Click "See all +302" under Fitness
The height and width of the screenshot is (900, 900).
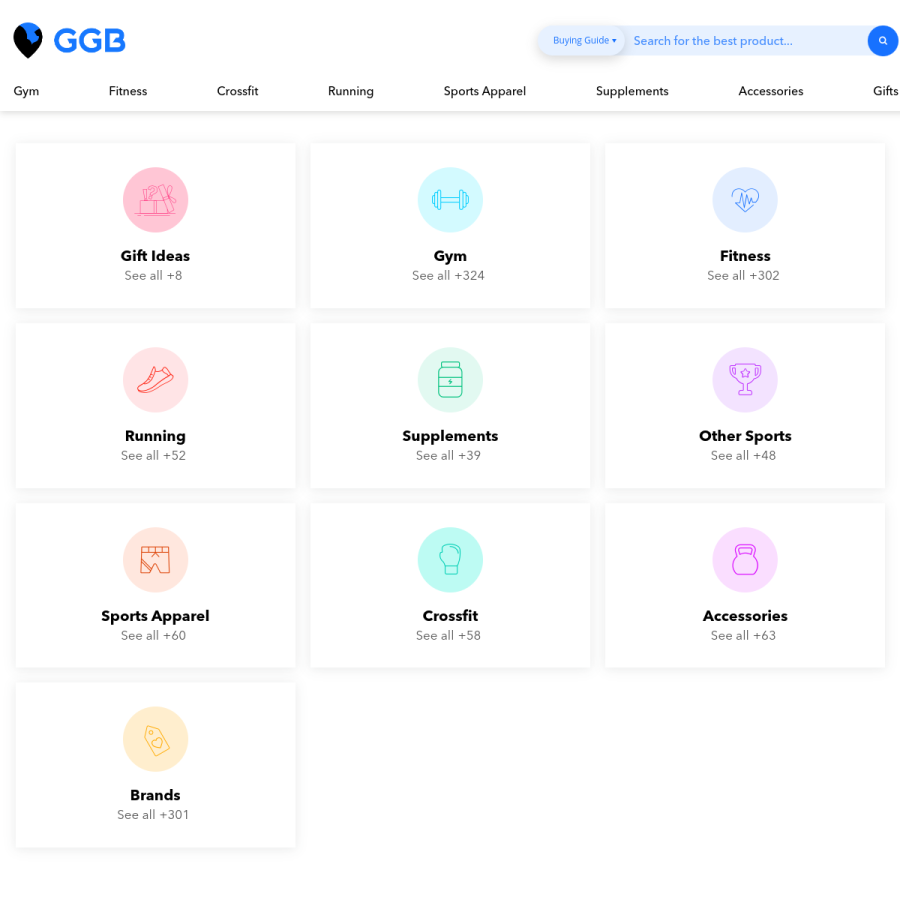pyautogui.click(x=743, y=276)
